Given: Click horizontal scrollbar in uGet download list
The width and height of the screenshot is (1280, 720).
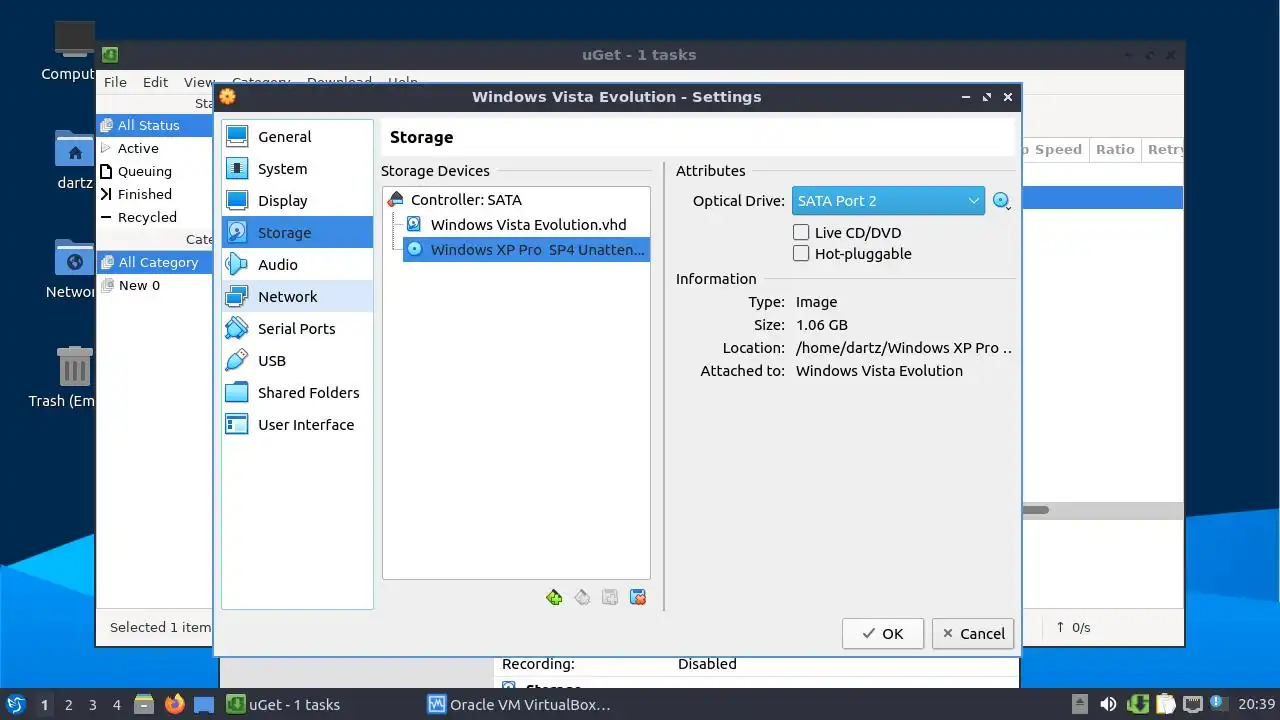Looking at the screenshot, I should [1035, 510].
